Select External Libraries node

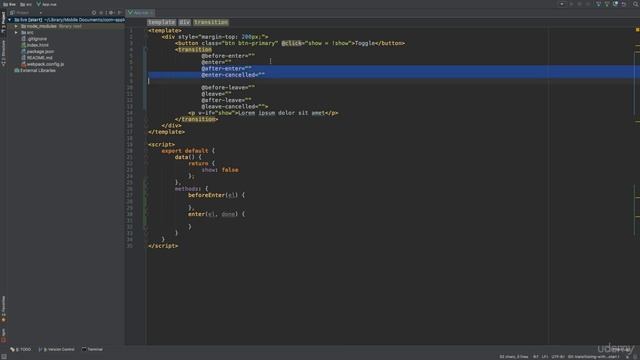(x=35, y=70)
